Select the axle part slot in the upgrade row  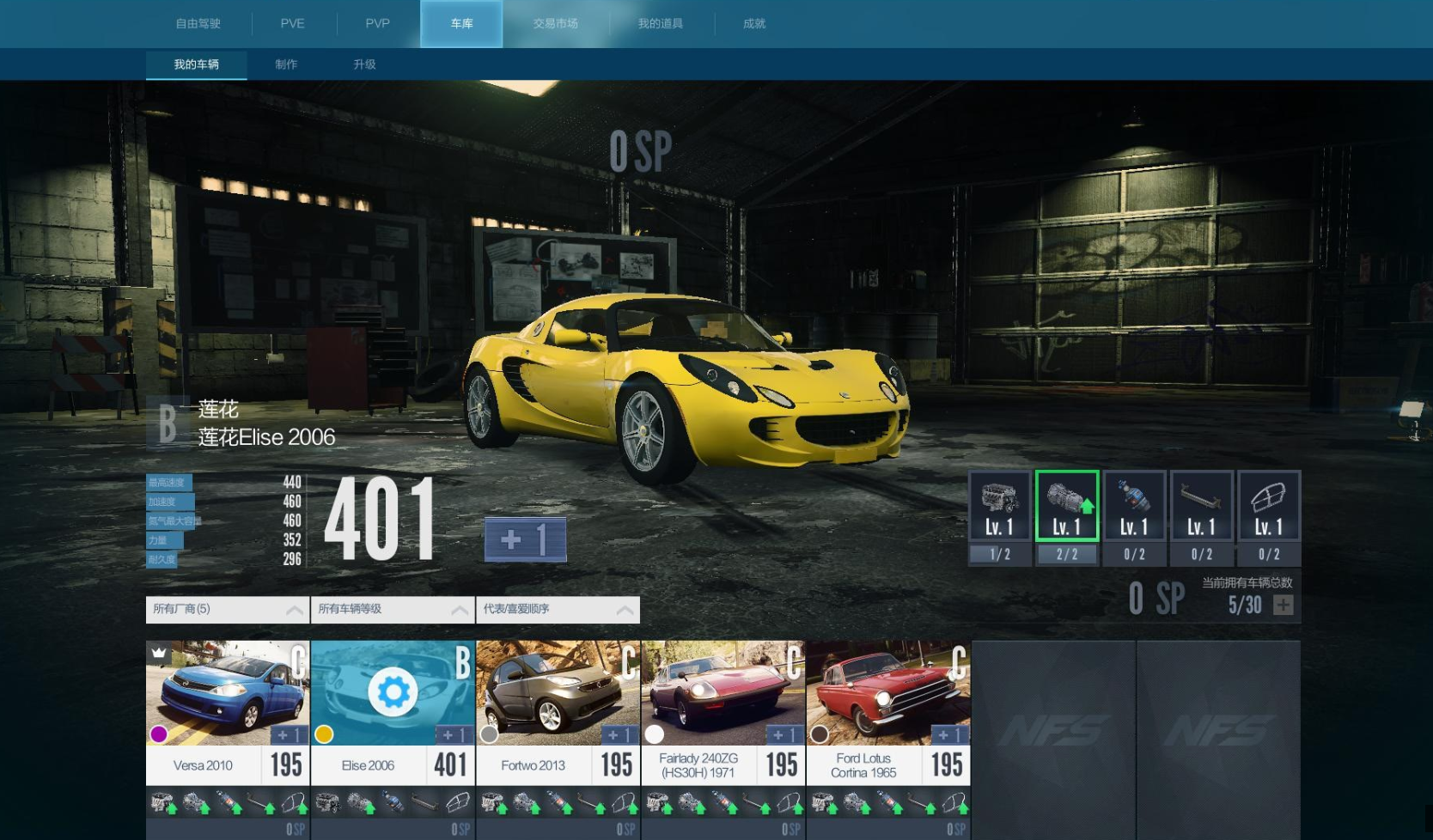1201,518
